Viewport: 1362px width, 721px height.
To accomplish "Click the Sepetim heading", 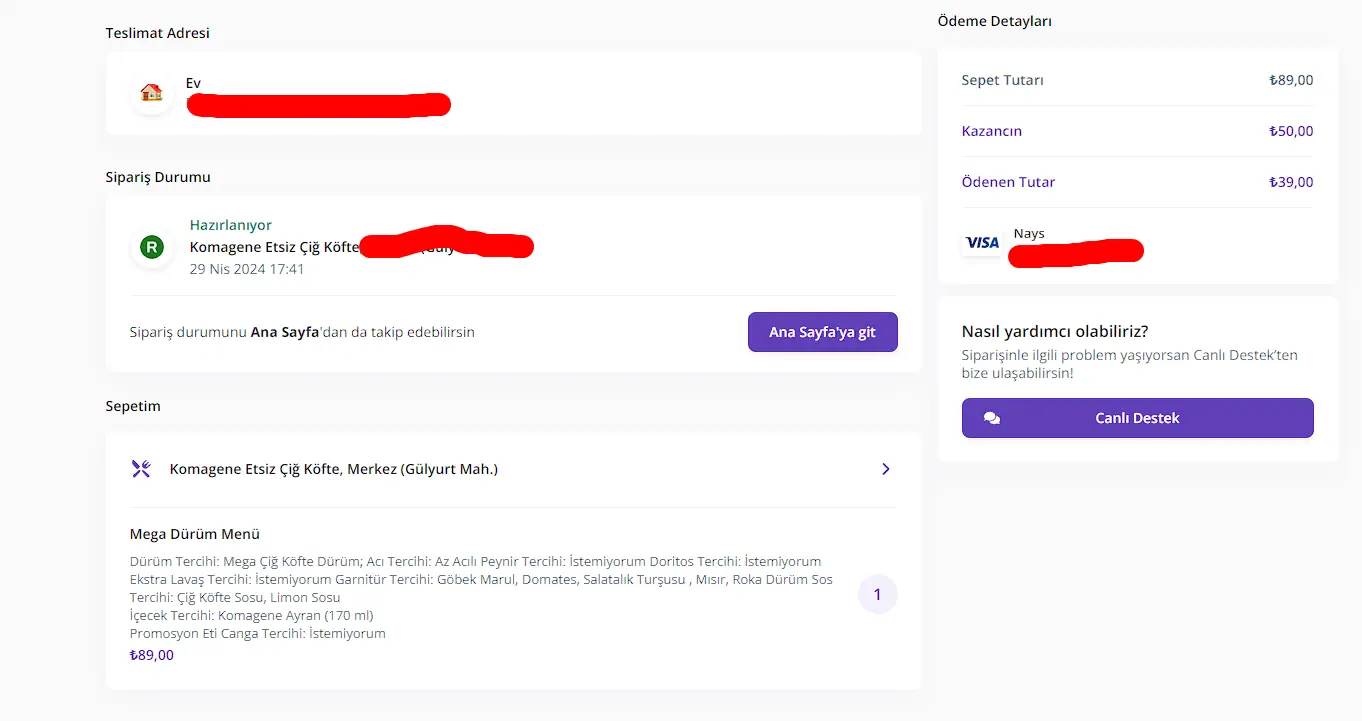I will pyautogui.click(x=133, y=406).
